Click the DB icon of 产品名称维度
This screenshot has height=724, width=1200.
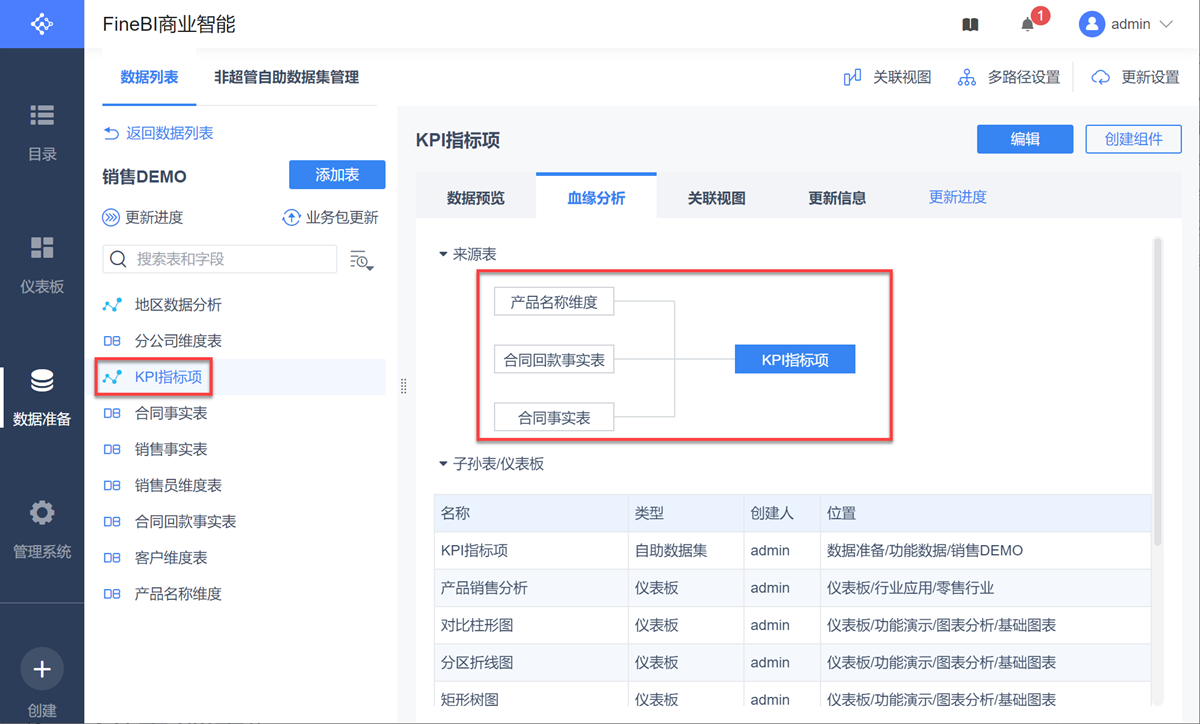tap(112, 593)
